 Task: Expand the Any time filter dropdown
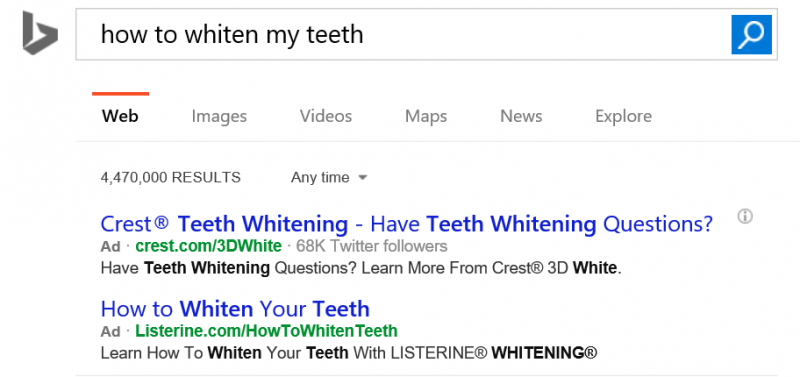pos(329,178)
